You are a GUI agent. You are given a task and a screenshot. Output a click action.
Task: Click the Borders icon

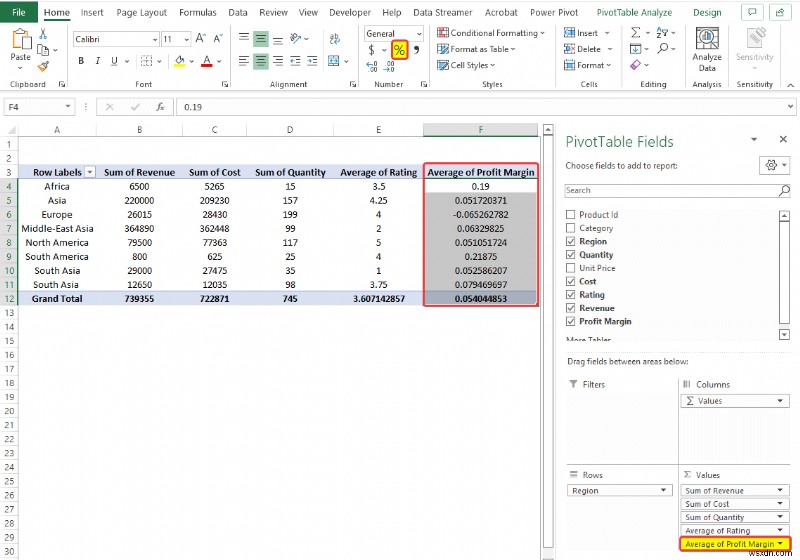tap(146, 61)
